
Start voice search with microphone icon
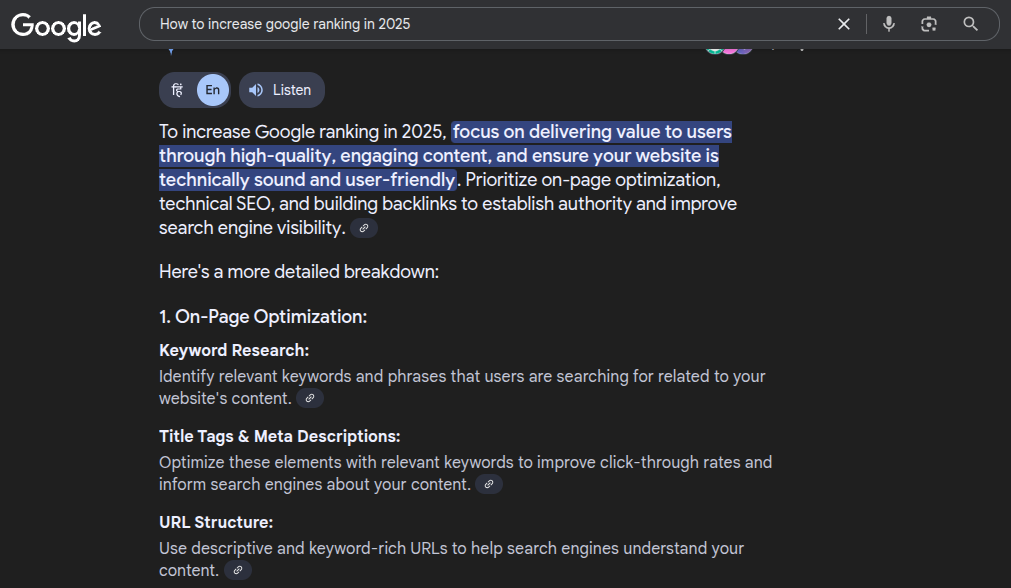(x=889, y=24)
